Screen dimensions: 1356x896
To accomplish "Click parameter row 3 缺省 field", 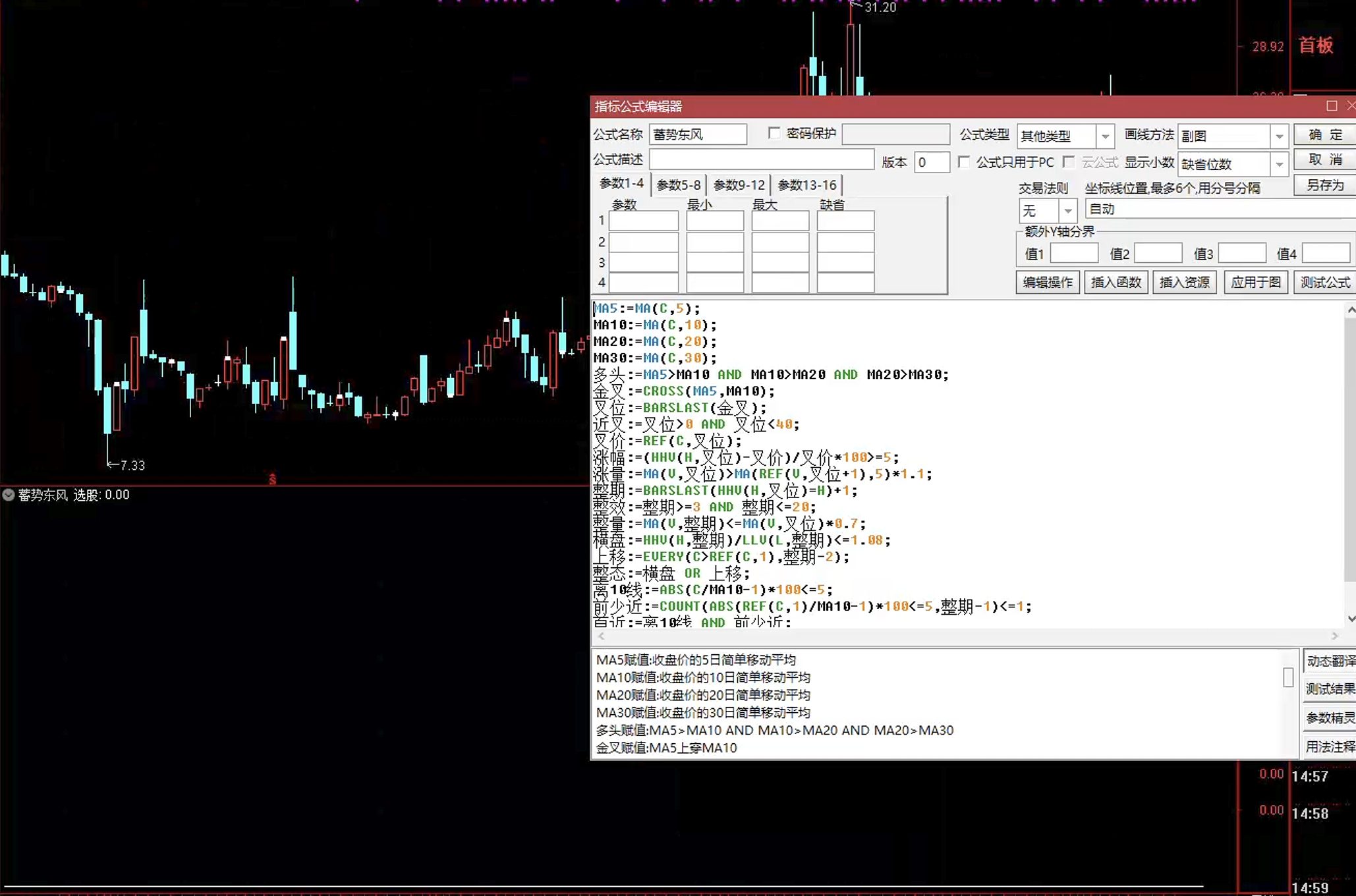I will pos(845,262).
